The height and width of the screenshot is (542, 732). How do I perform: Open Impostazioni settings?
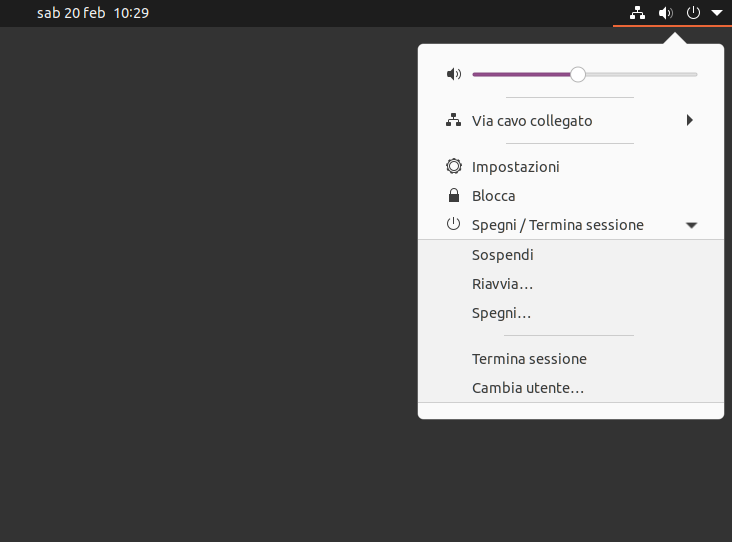[x=570, y=167]
